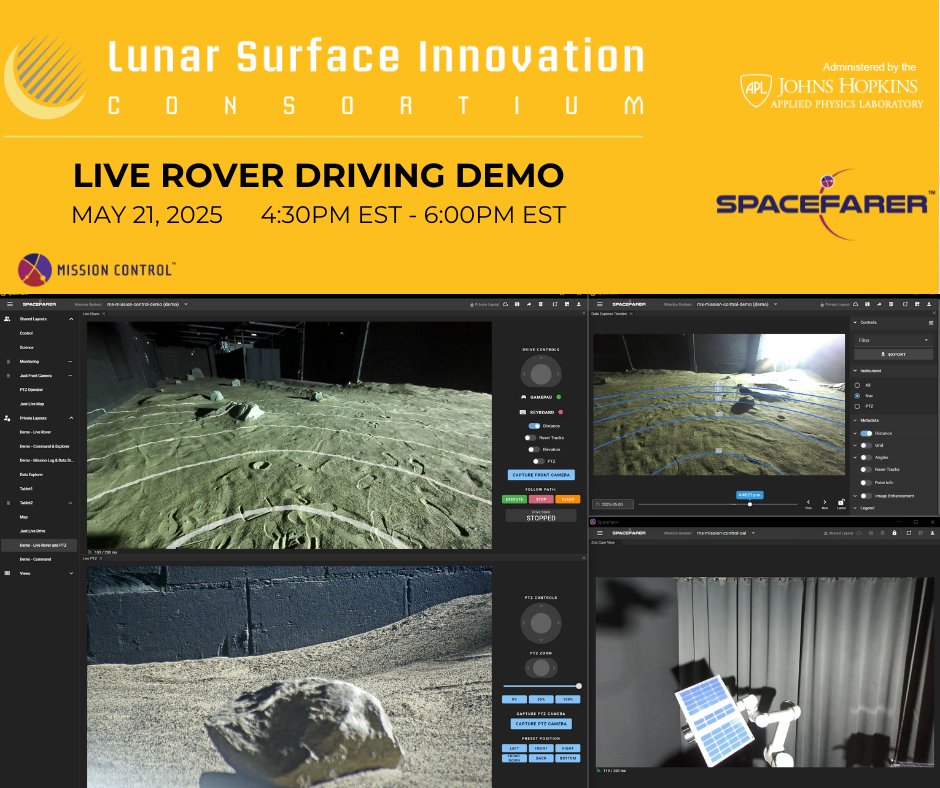Enable the Image Enhancement switch
Screen dimensions: 940x788
(866, 496)
